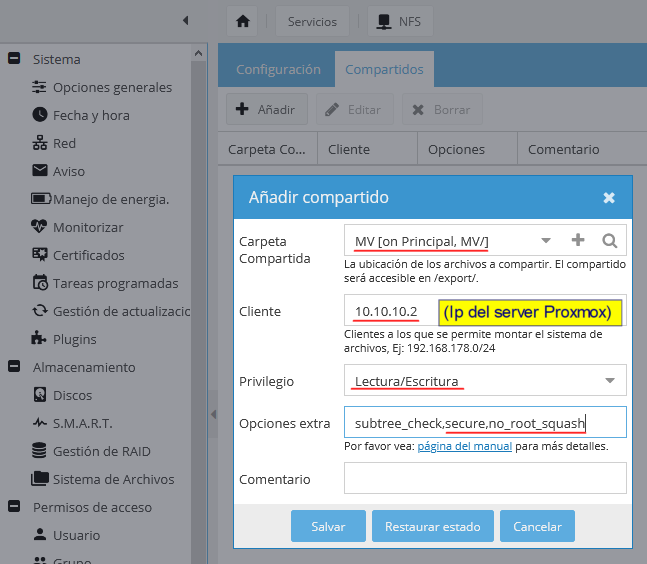
Task: Click the Añadir plus icon
Action: click(242, 109)
